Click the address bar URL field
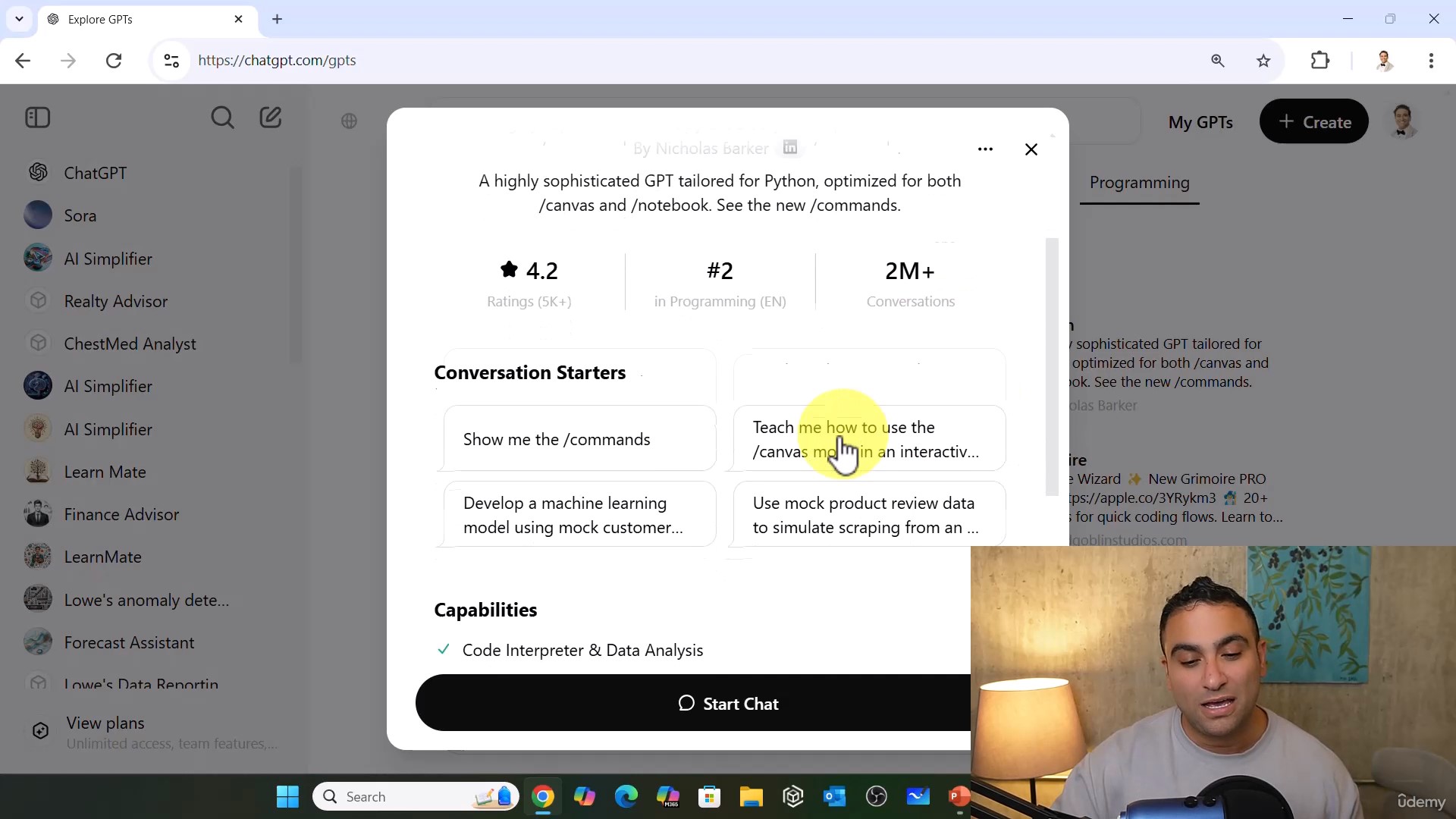1456x819 pixels. 682,61
